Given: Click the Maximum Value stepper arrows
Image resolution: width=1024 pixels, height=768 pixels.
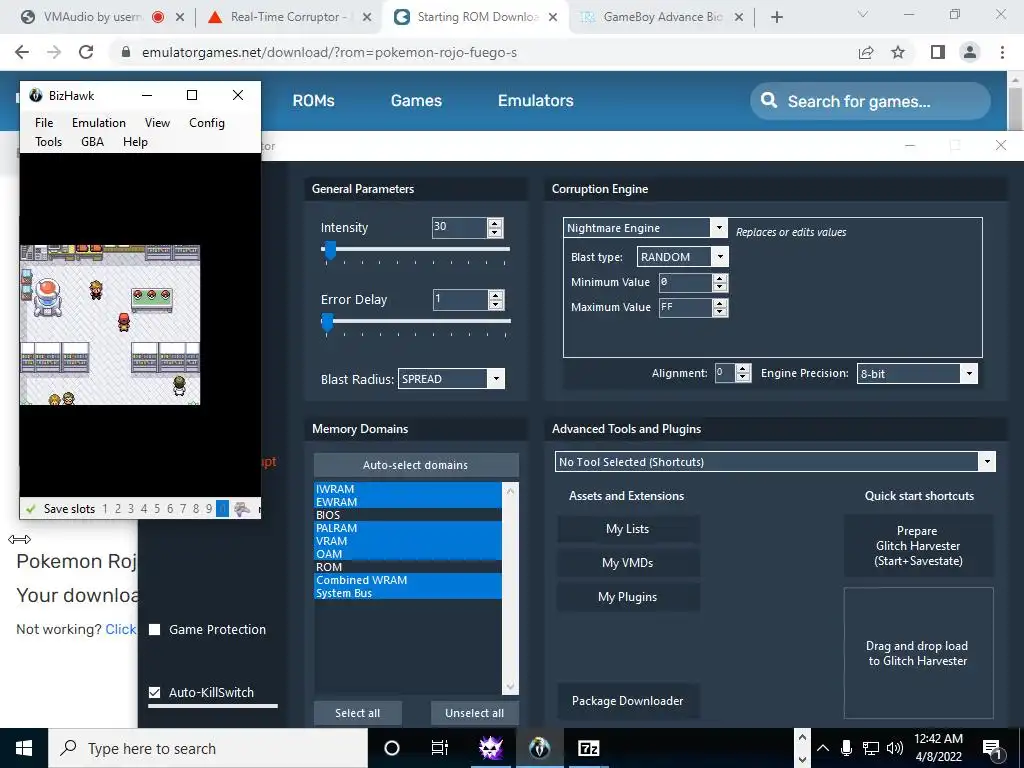Looking at the screenshot, I should click(720, 308).
